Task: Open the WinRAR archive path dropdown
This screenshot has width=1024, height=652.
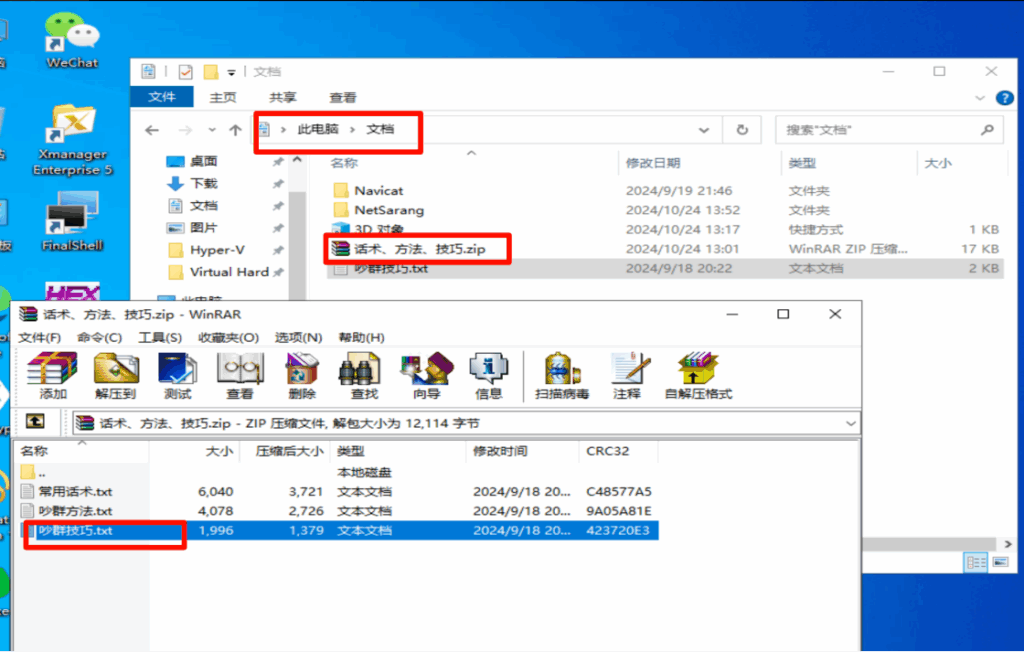Action: (852, 422)
